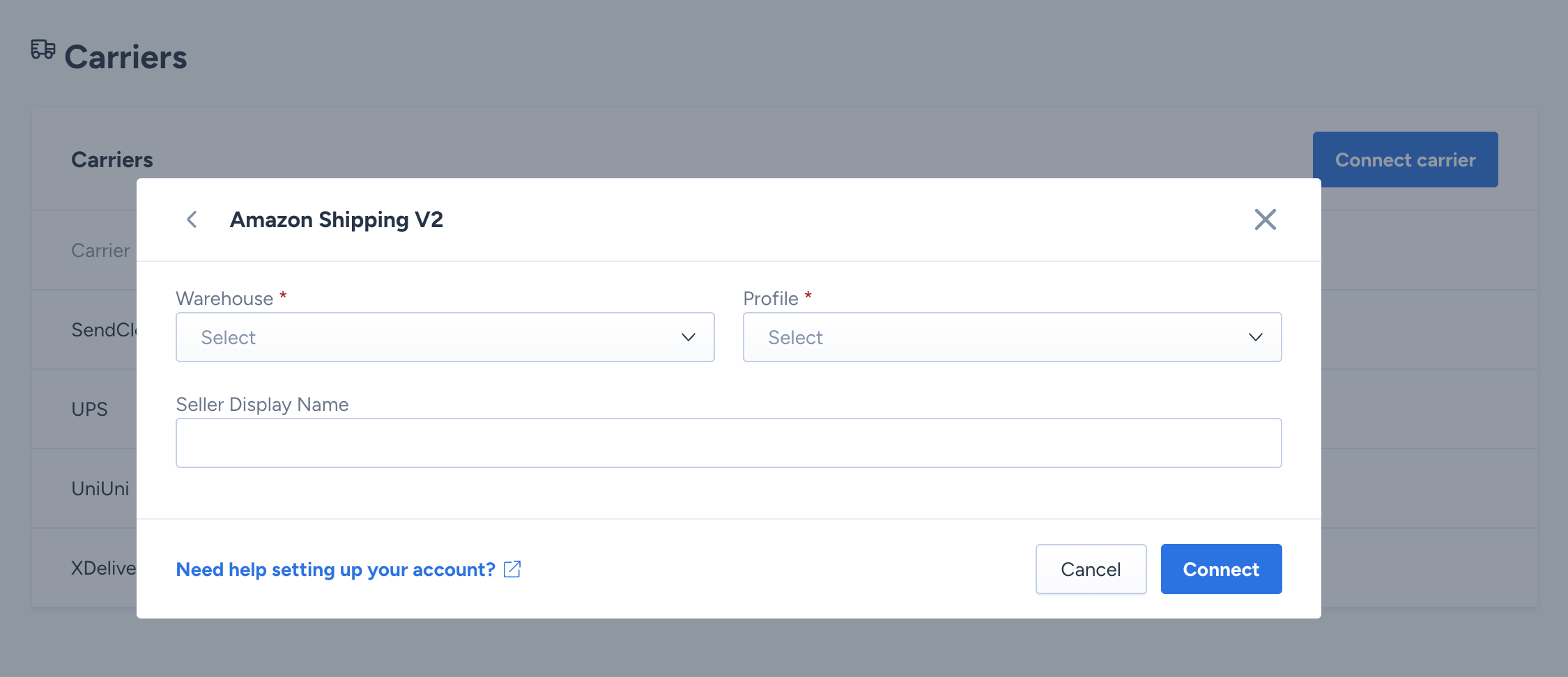Click the Amazon Shipping V2 dialog title
The image size is (1568, 677).
pyautogui.click(x=336, y=219)
